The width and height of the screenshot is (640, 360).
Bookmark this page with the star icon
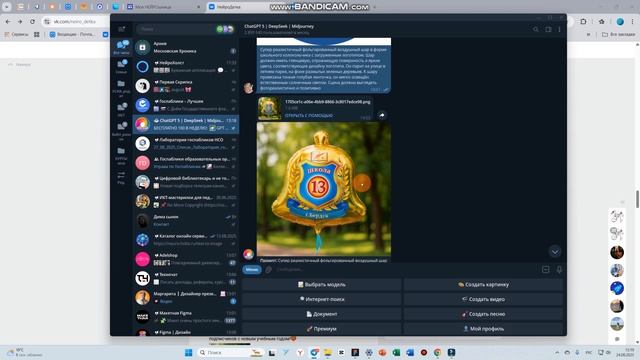(602, 21)
